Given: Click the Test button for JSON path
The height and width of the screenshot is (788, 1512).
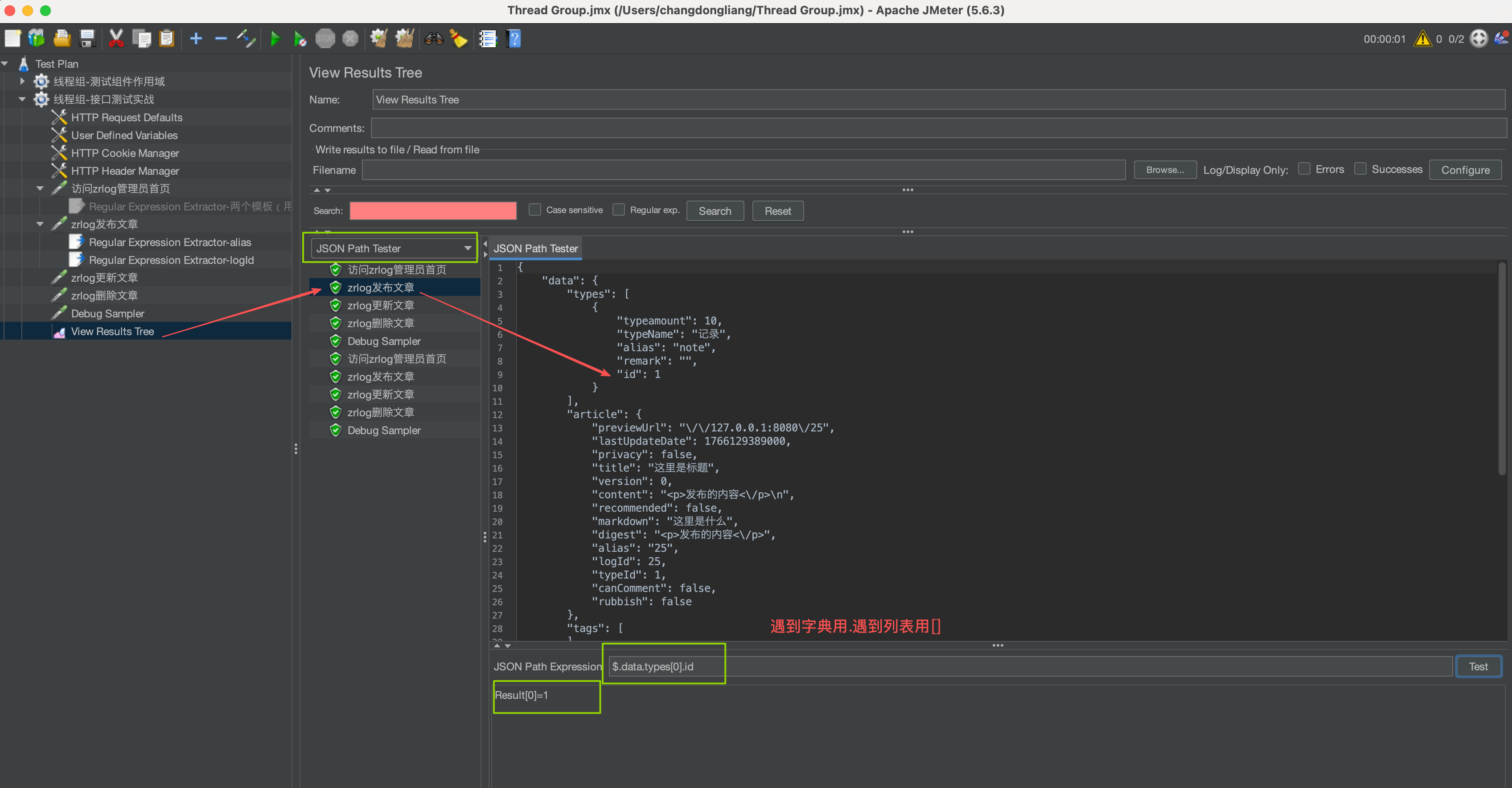Looking at the screenshot, I should 1477,666.
